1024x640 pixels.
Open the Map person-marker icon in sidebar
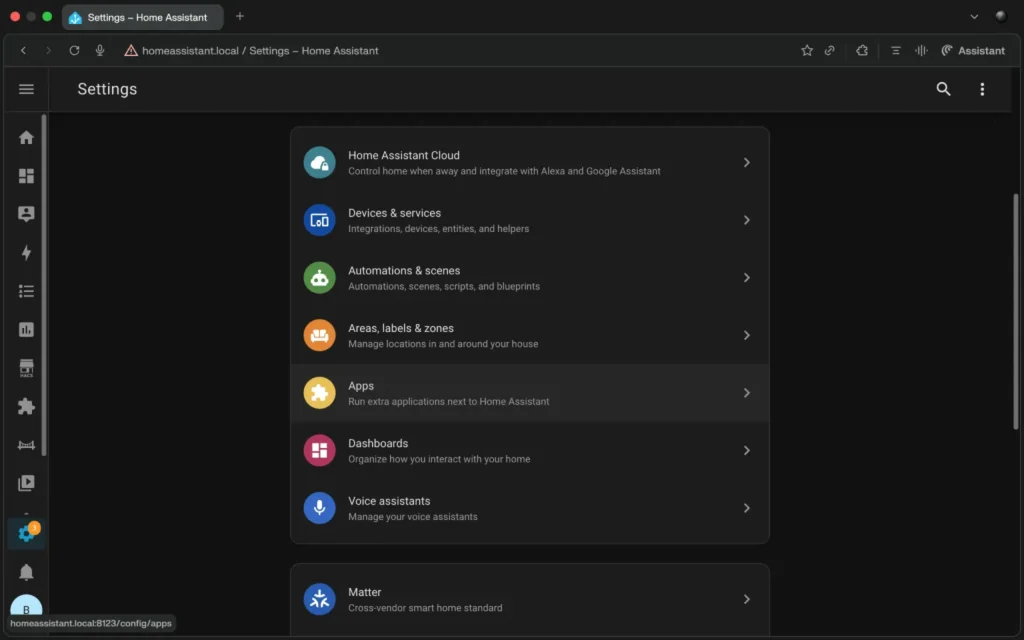[26, 214]
